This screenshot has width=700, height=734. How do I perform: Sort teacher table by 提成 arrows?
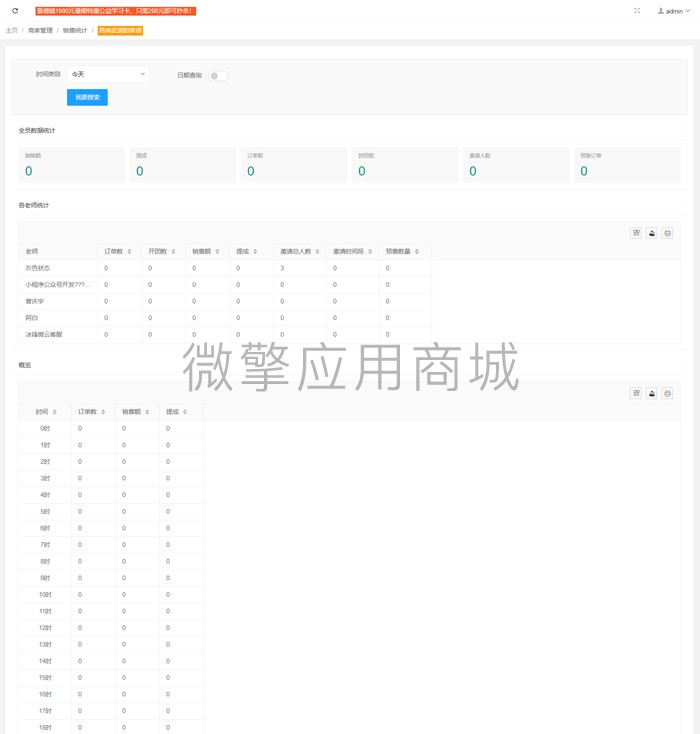coord(255,252)
